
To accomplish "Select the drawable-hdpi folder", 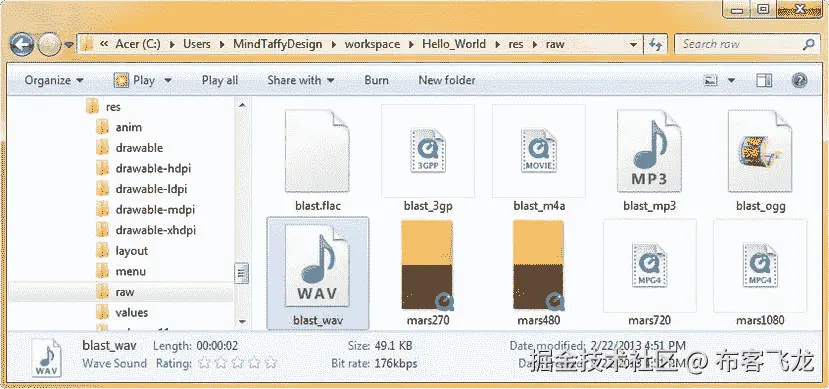I will coord(144,169).
